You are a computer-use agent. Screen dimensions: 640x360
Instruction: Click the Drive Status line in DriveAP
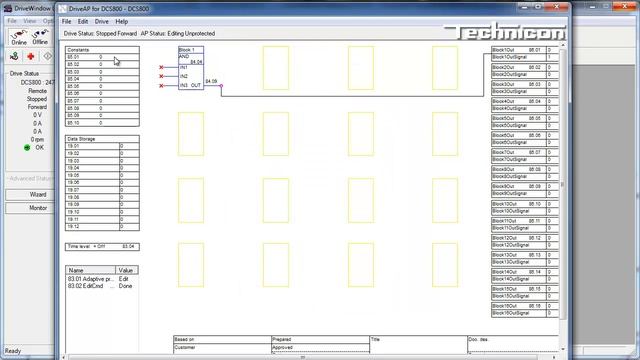click(x=100, y=33)
